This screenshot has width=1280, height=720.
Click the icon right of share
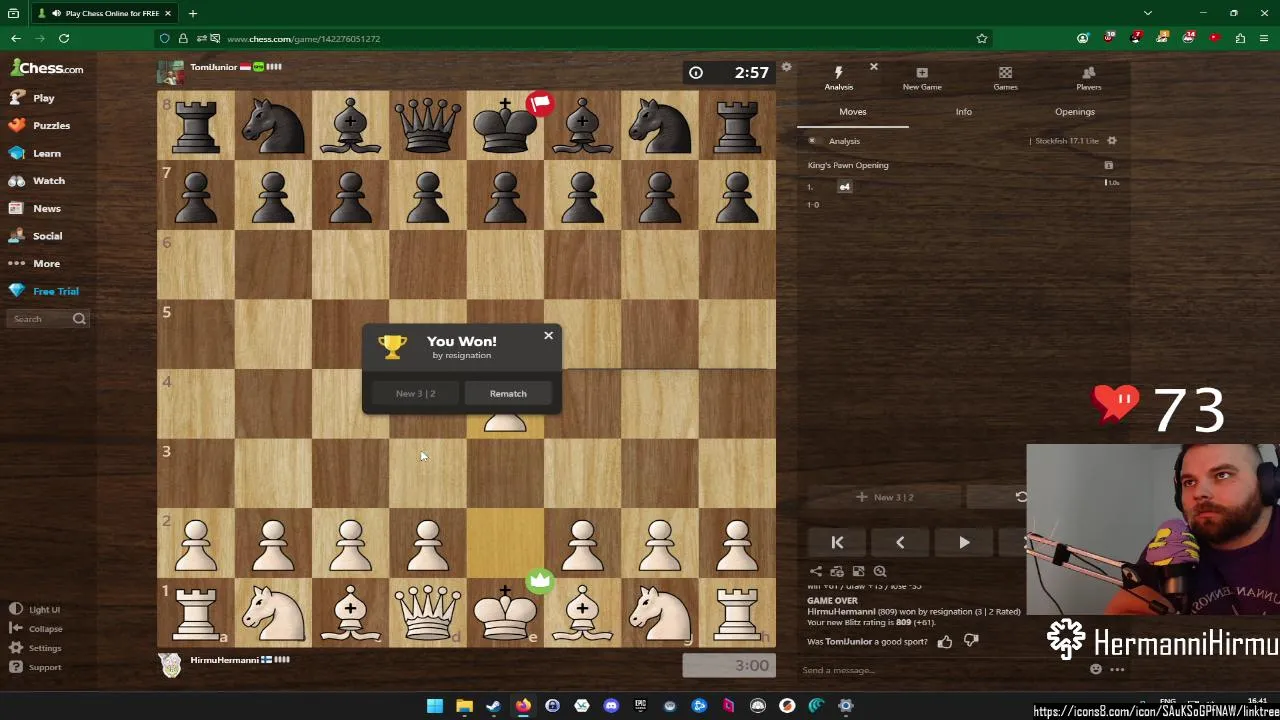(x=837, y=571)
